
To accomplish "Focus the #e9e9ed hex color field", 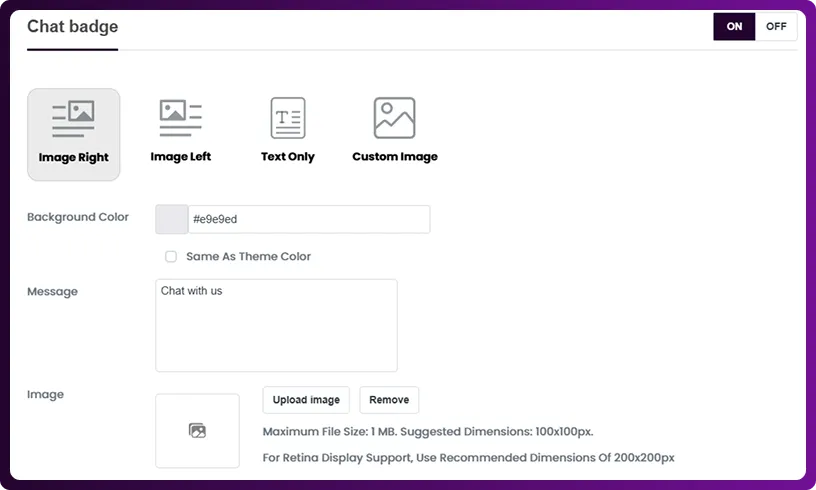I will tap(309, 220).
